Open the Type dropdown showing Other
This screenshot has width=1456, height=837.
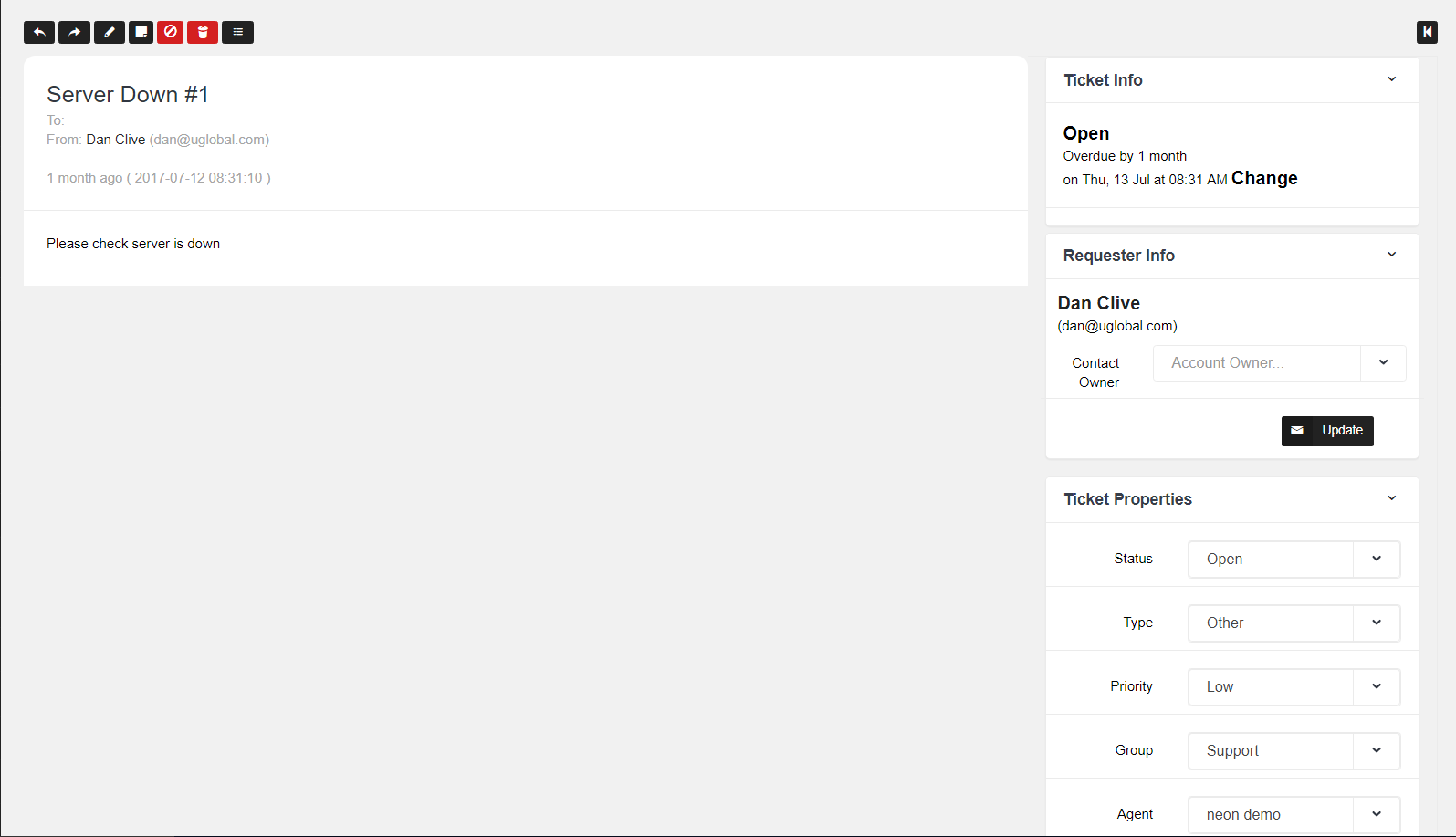(1294, 623)
